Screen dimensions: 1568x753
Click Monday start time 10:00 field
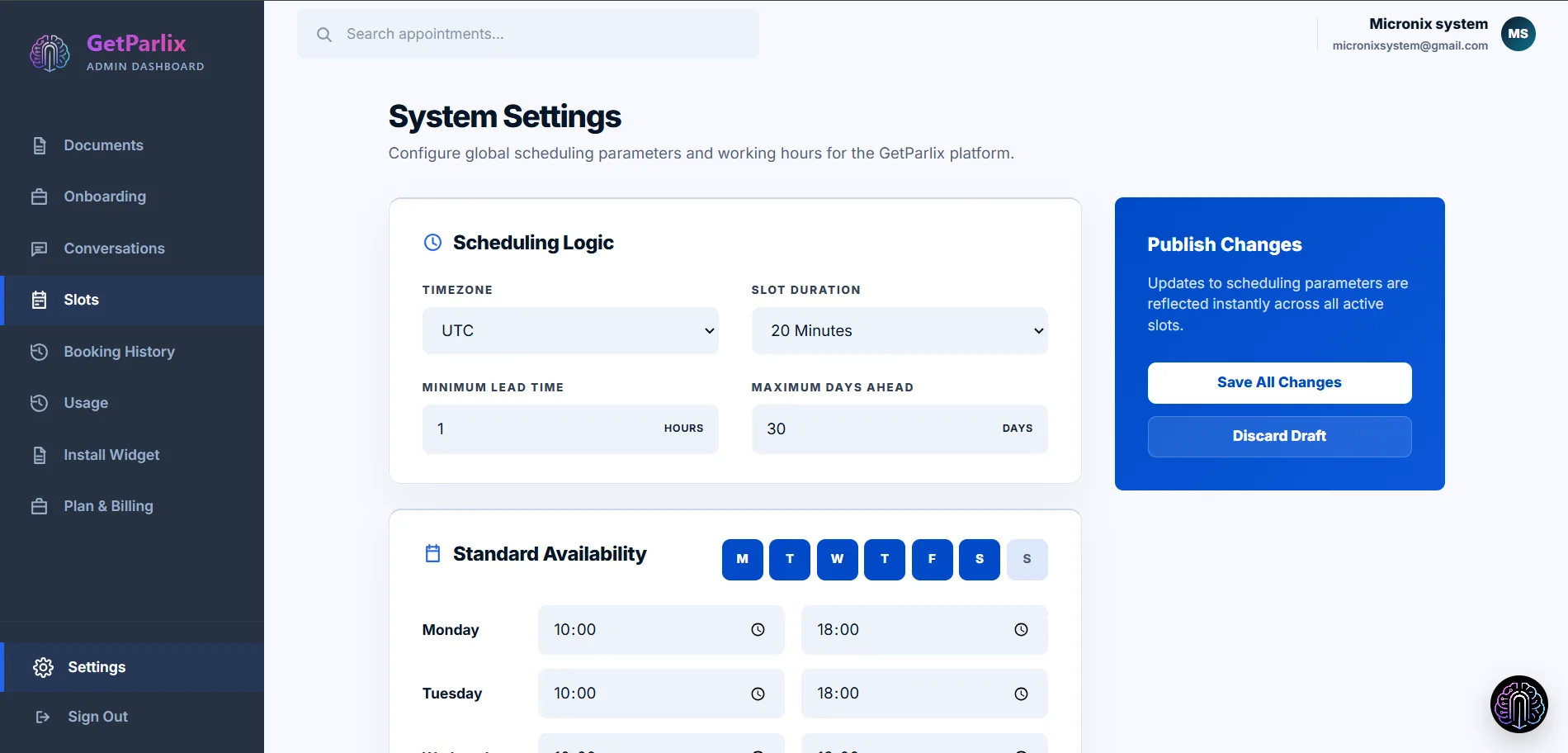pyautogui.click(x=661, y=630)
